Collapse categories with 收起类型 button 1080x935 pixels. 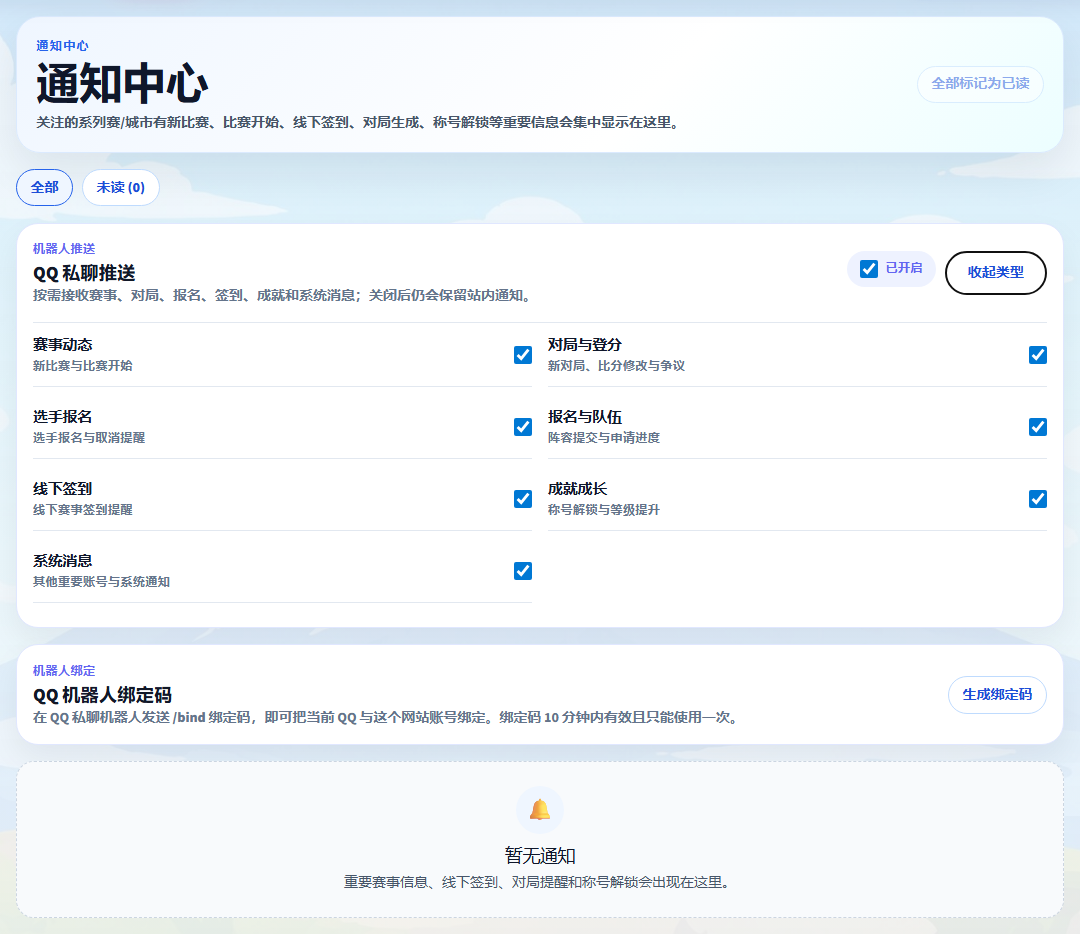995,273
